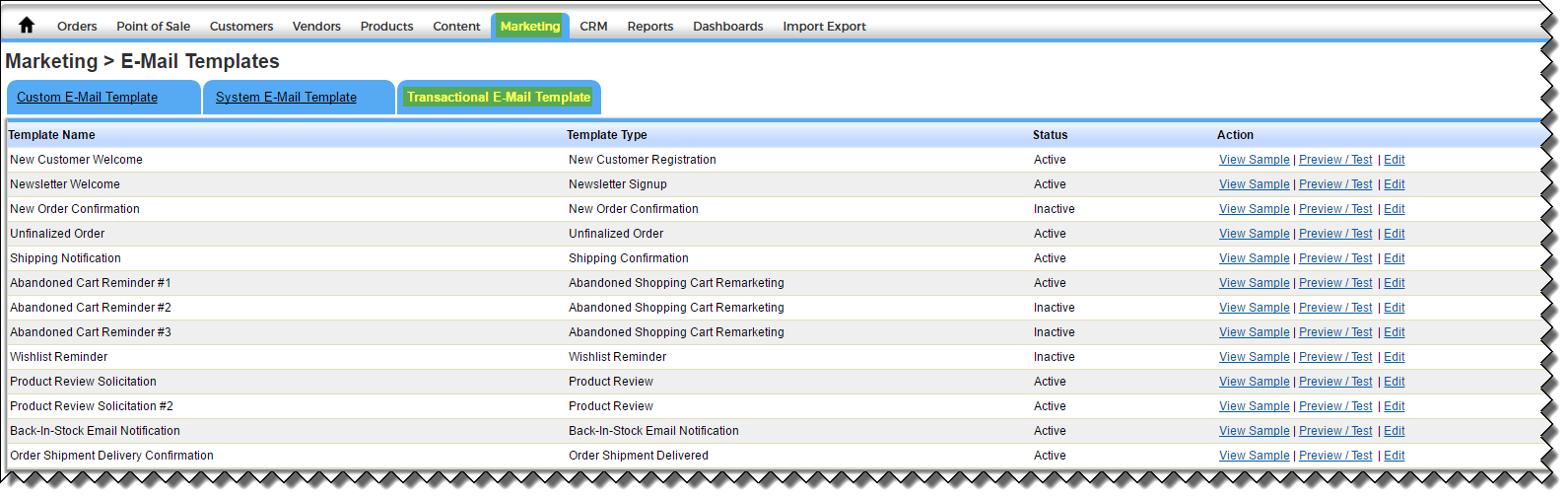1568x499 pixels.
Task: Preview / Test Abandoned Cart Reminder #3
Action: [1335, 332]
